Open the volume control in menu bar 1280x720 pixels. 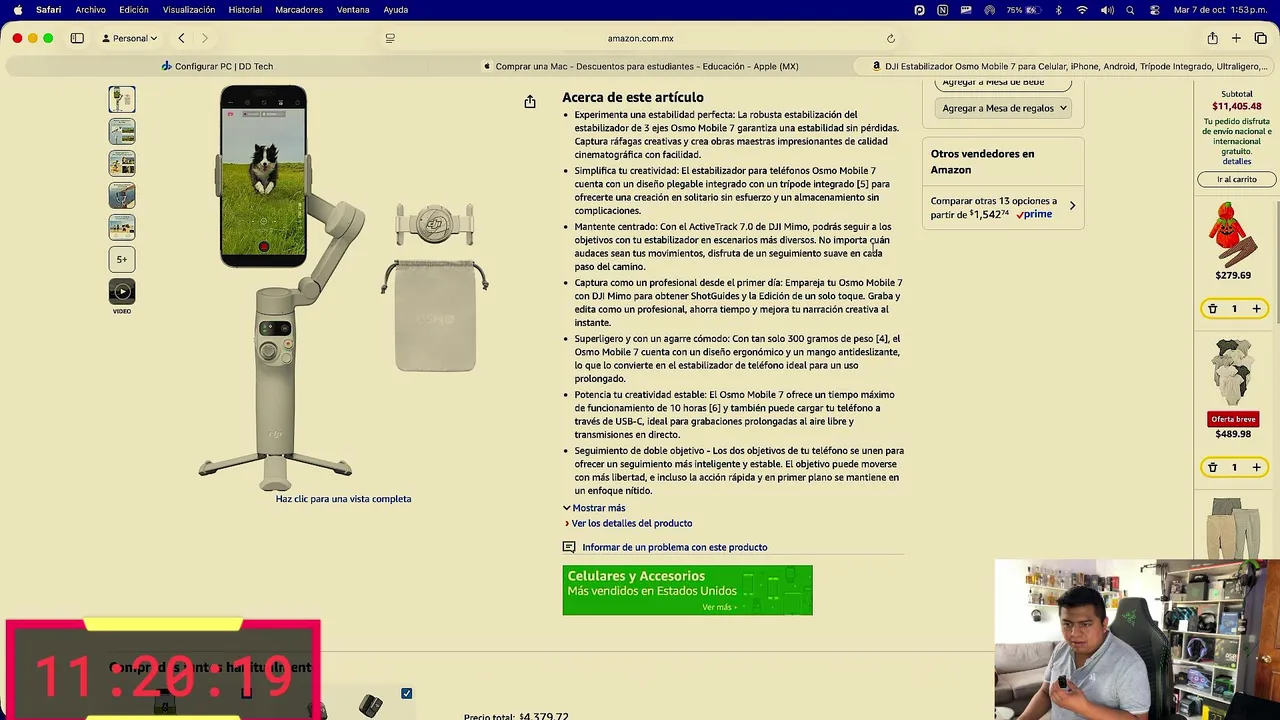[1107, 10]
